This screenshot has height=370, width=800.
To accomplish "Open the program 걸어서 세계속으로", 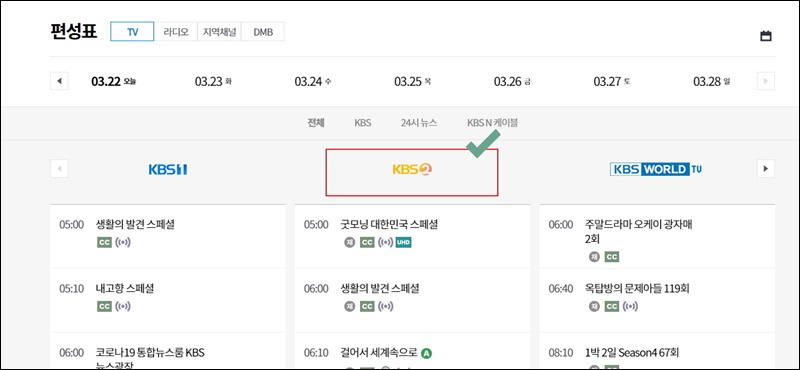I will (x=379, y=353).
